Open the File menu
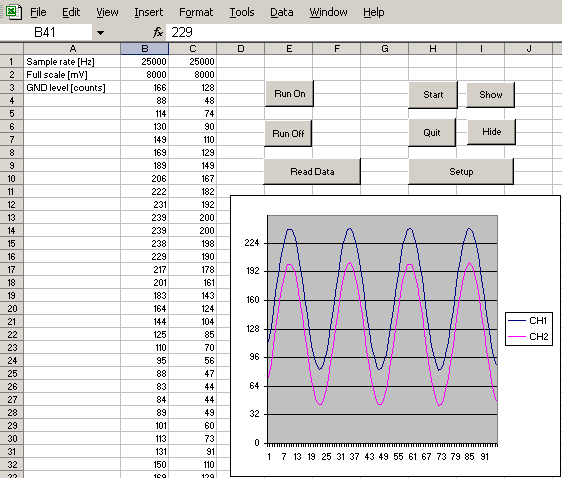 click(38, 12)
